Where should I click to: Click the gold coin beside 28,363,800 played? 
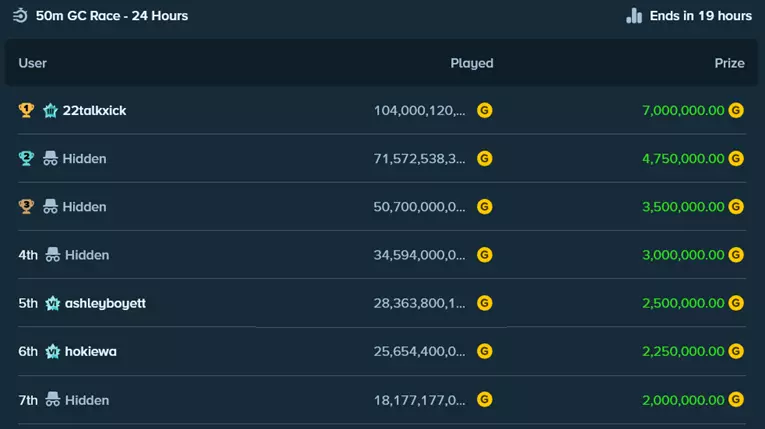(484, 303)
